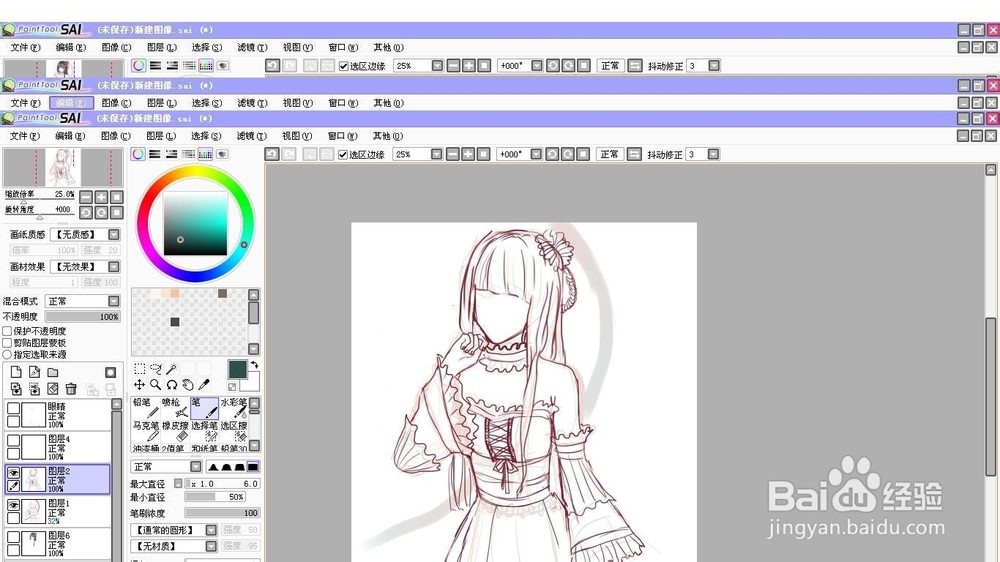
Task: Enable the 剪贴图层蒙板 checkbox
Action: (x=8, y=343)
